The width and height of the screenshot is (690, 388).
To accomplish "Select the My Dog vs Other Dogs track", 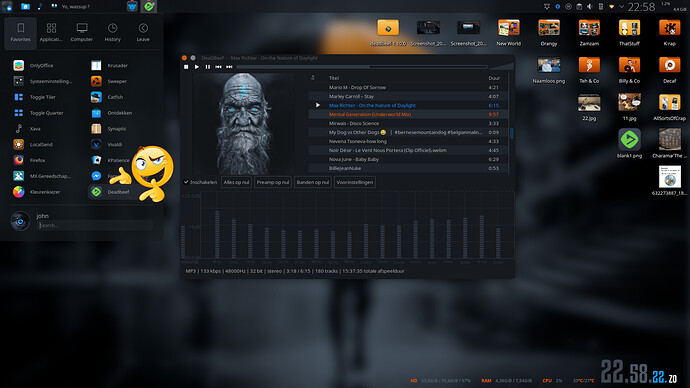I will click(x=408, y=132).
